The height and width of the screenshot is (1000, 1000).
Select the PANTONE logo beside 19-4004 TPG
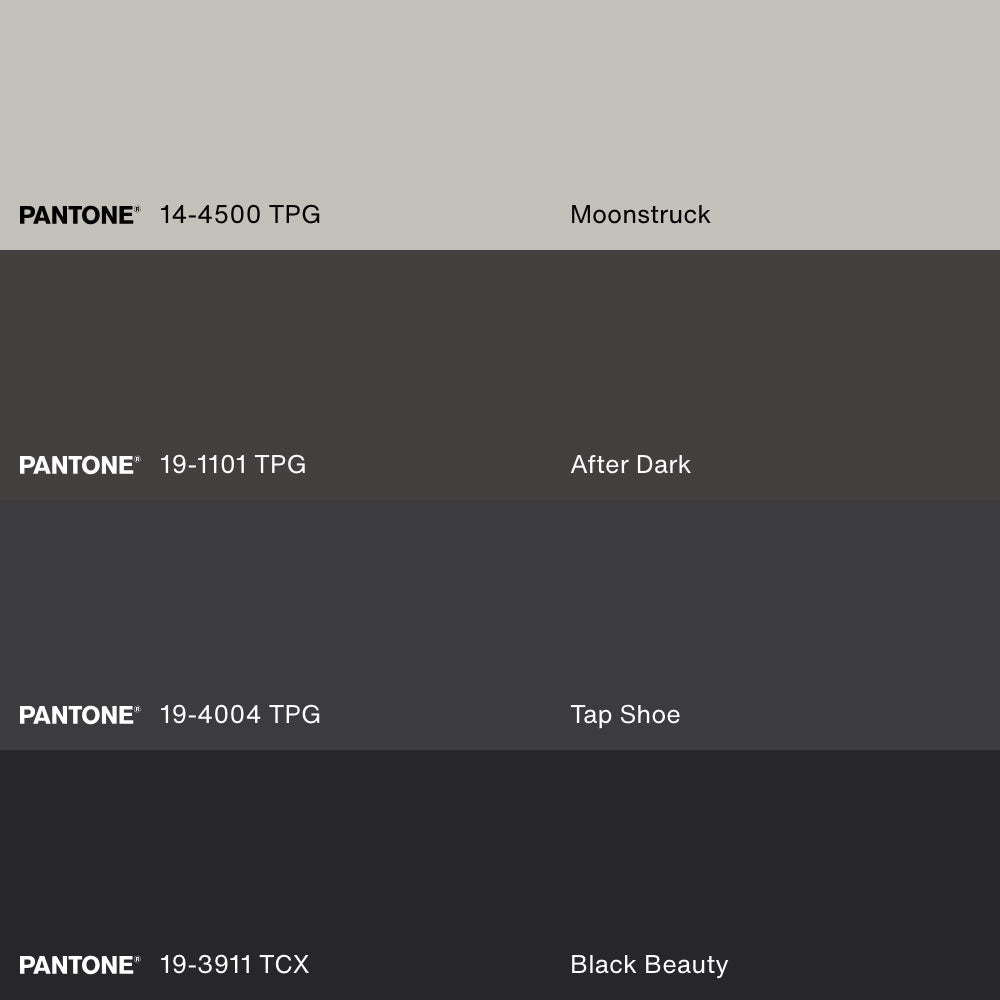pyautogui.click(x=76, y=715)
